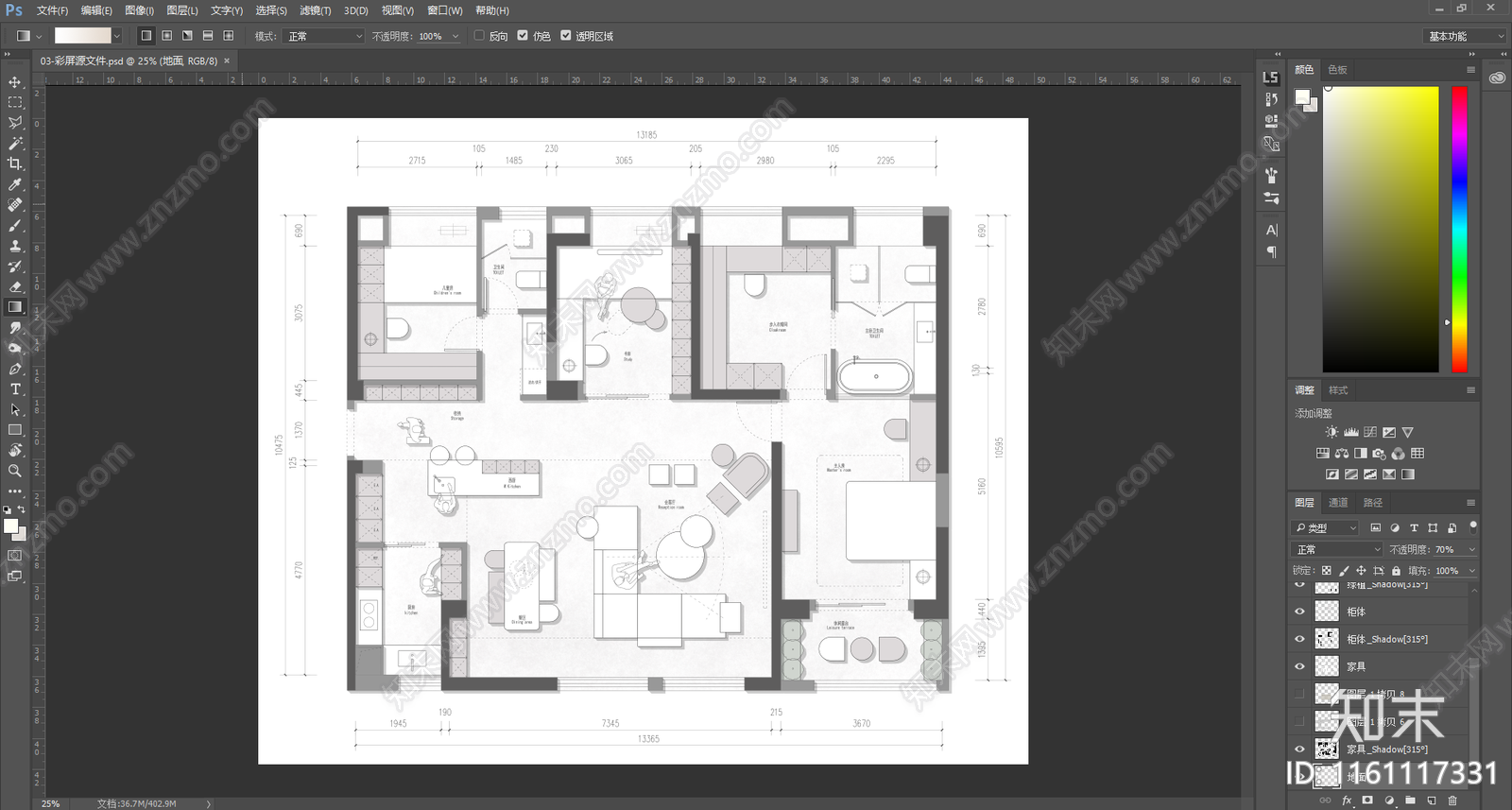Select the Healing Brush tool
1512x810 pixels.
pos(15,205)
